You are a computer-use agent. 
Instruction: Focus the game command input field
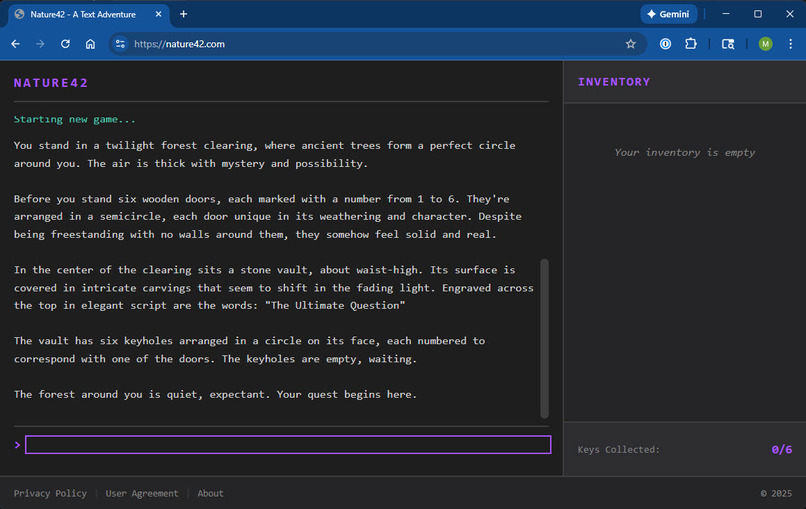[x=288, y=445]
